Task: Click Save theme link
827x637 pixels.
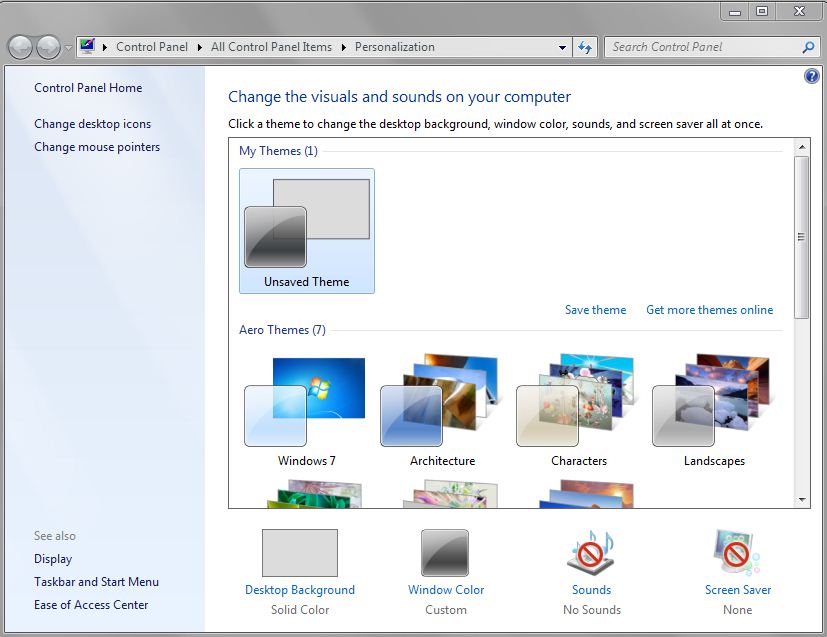Action: click(x=595, y=310)
